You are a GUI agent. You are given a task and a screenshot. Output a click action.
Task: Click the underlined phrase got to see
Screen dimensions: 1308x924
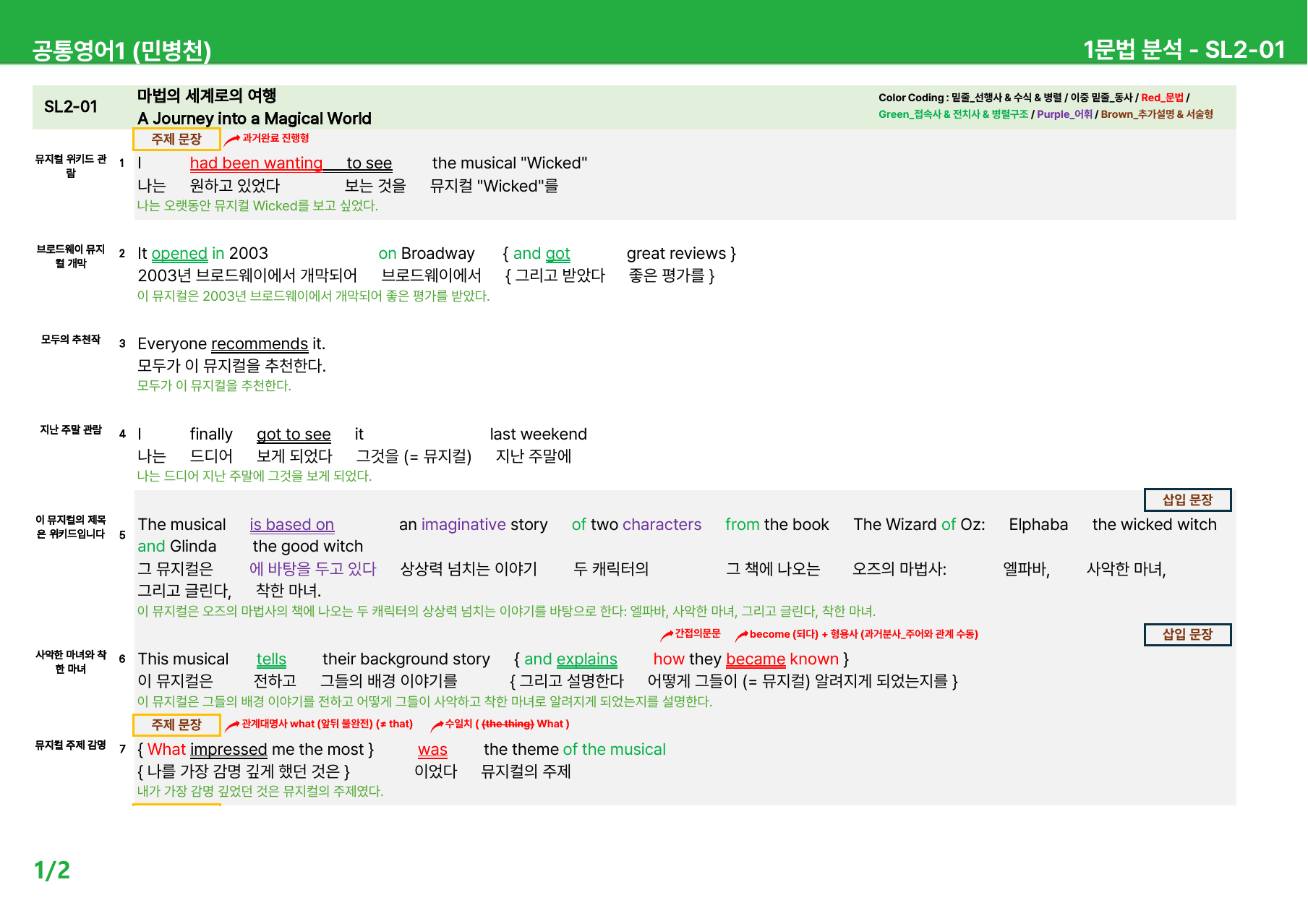tap(294, 435)
